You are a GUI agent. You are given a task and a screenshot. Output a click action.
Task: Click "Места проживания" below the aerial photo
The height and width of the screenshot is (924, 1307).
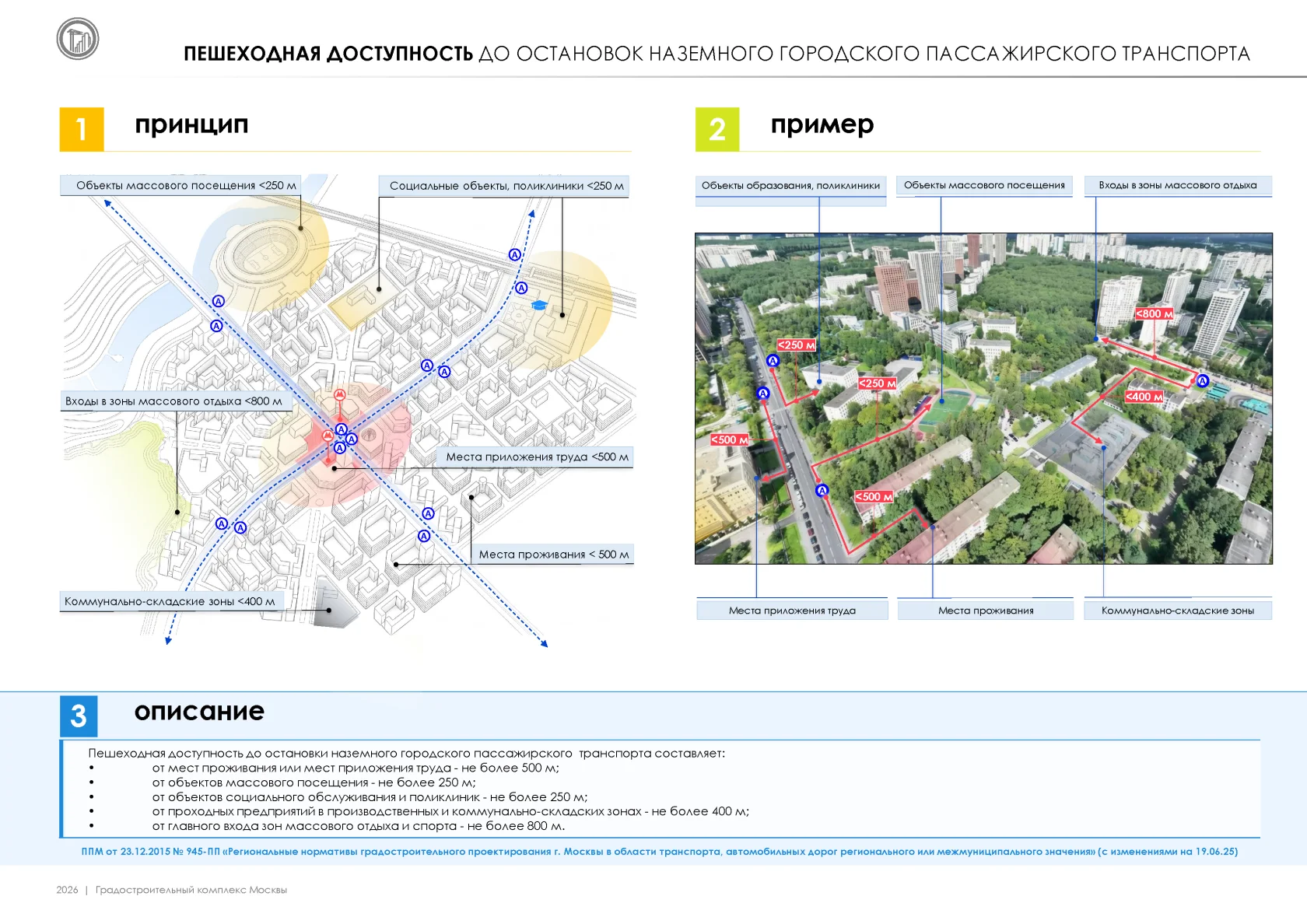pos(986,611)
